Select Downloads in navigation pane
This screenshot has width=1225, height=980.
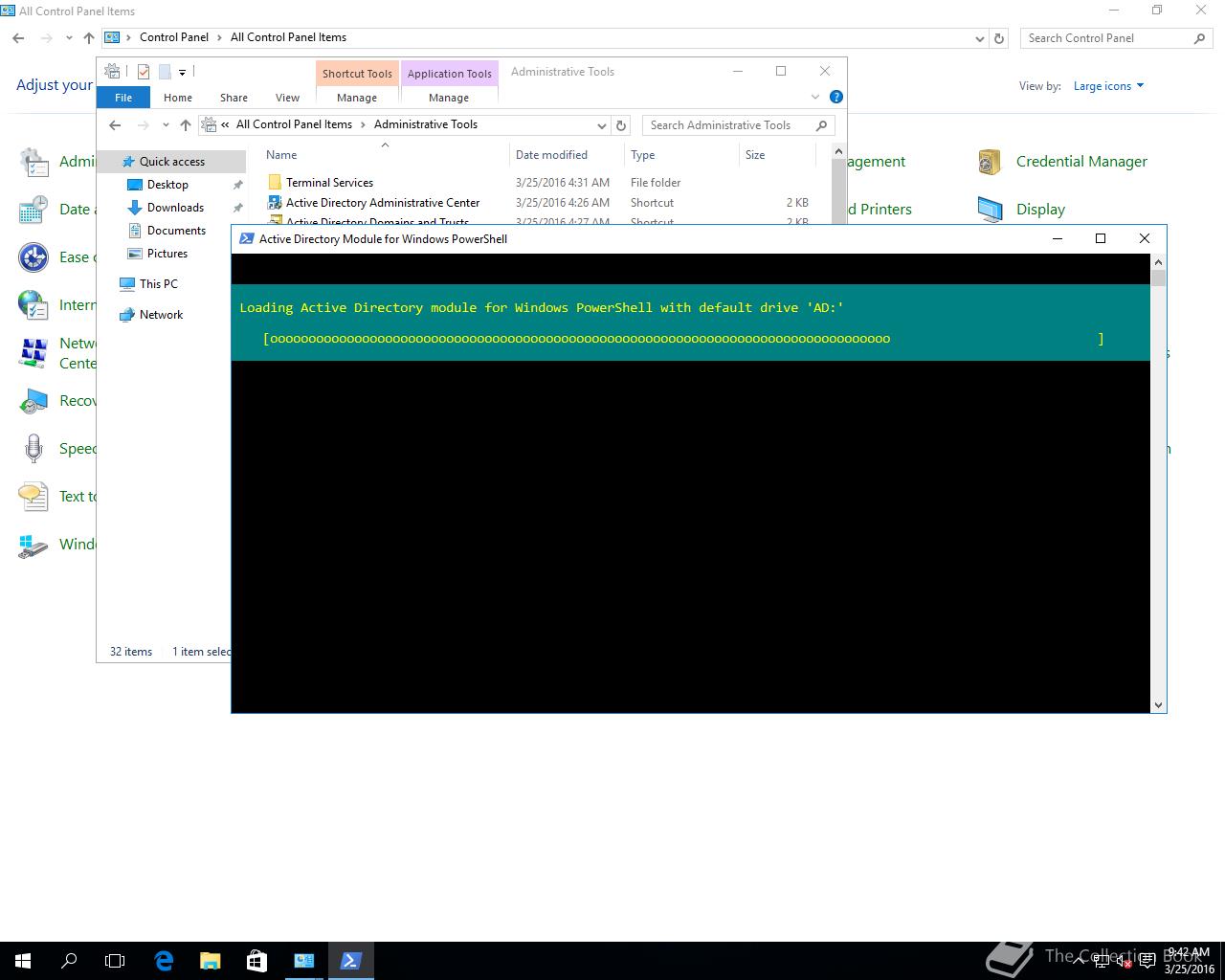pyautogui.click(x=175, y=208)
